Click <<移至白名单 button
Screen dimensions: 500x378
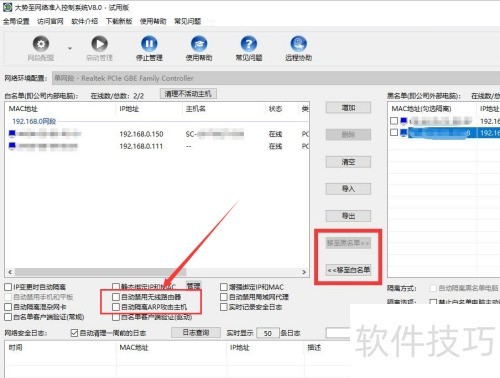(x=348, y=270)
